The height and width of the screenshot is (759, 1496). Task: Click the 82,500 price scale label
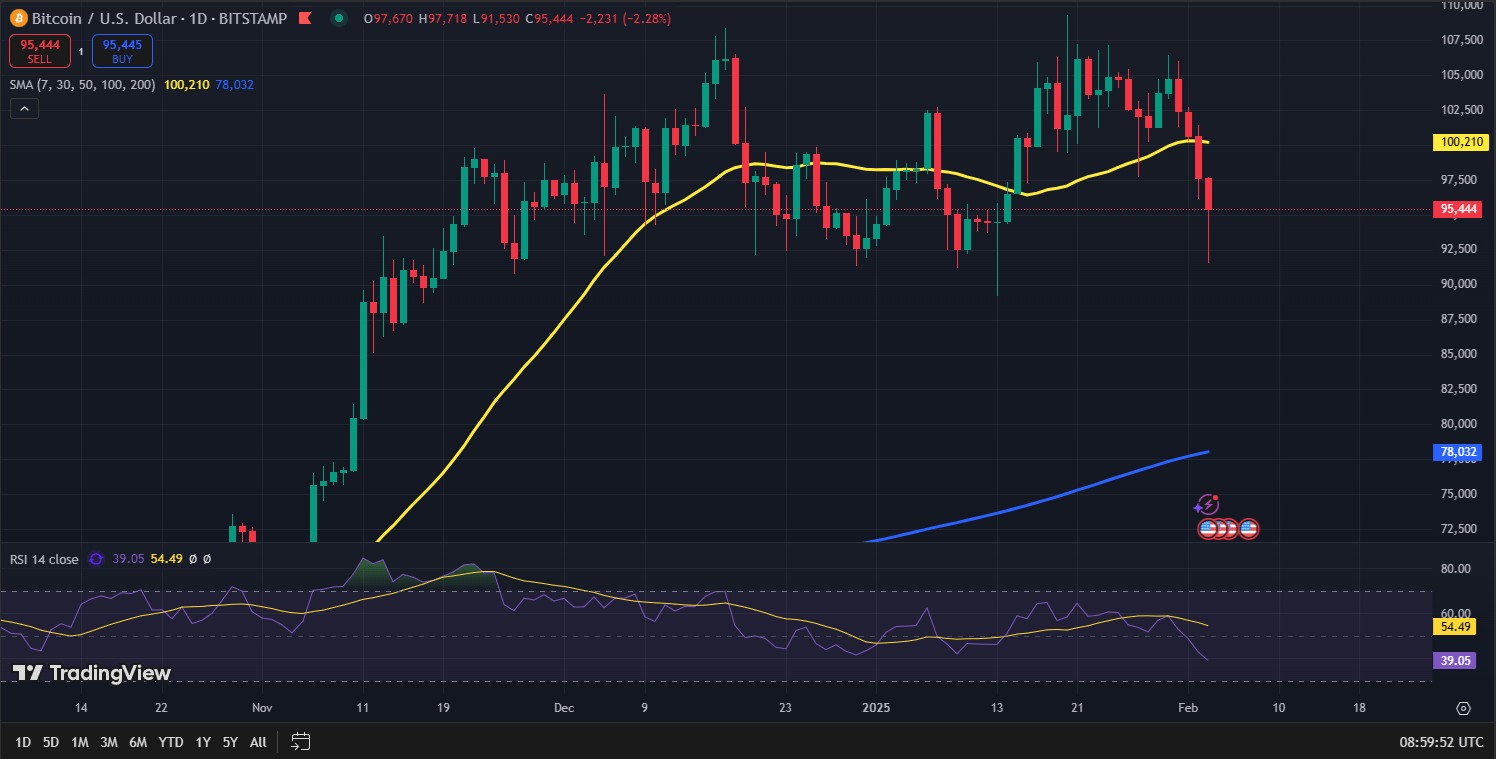(1459, 389)
